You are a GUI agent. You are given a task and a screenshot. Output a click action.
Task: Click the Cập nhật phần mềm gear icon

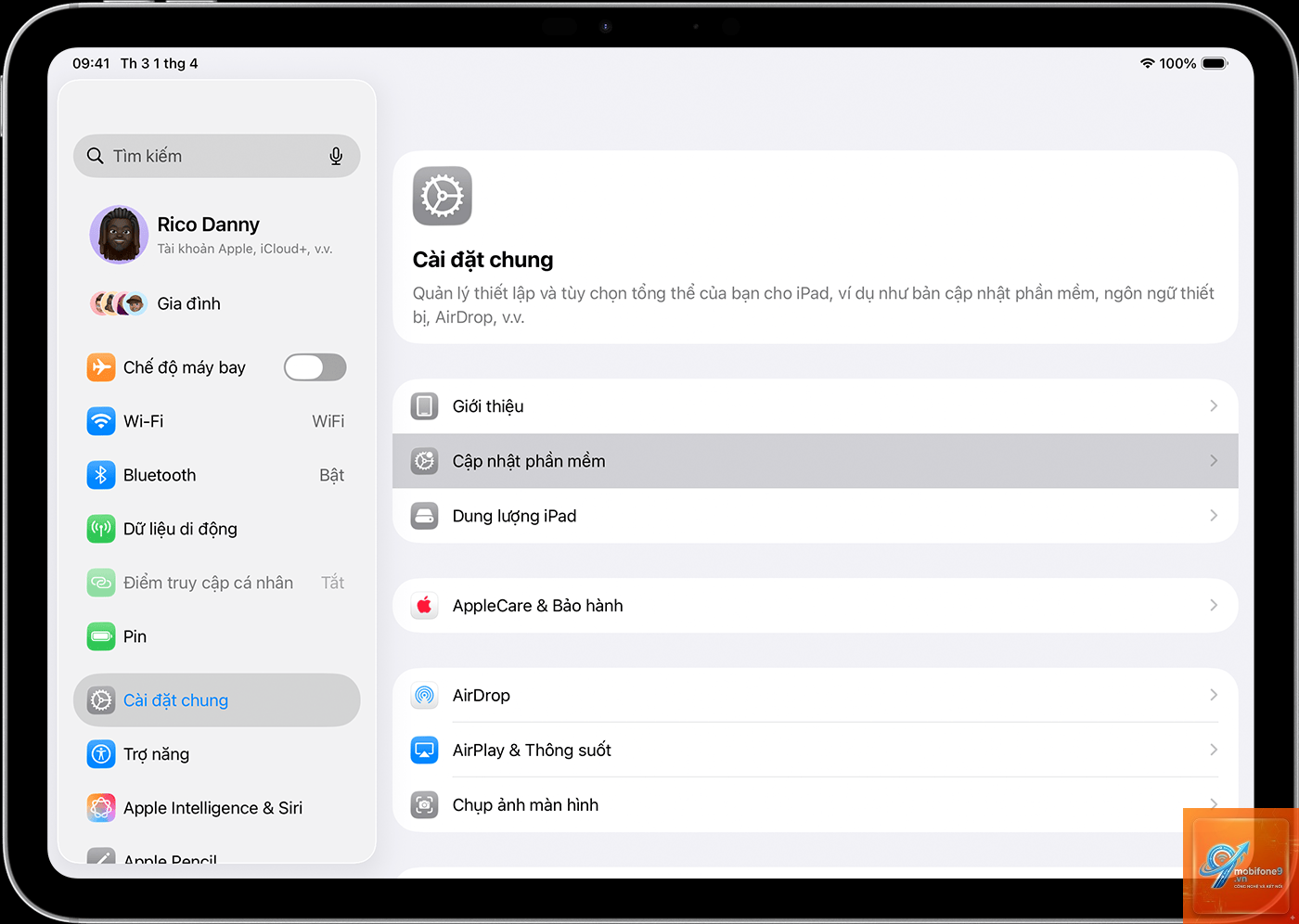[425, 461]
